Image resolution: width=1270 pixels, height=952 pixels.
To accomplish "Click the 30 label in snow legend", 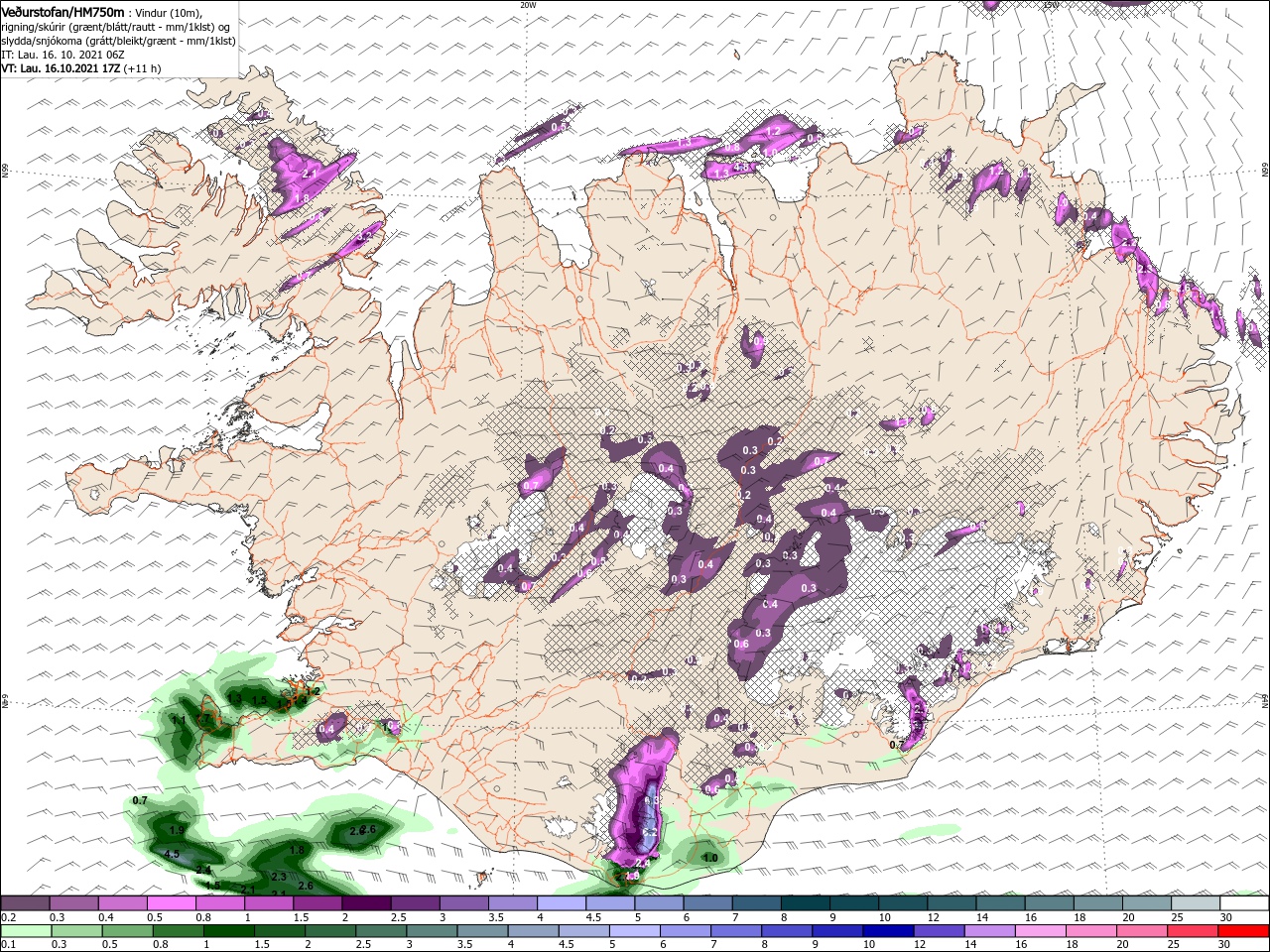I will [1226, 917].
